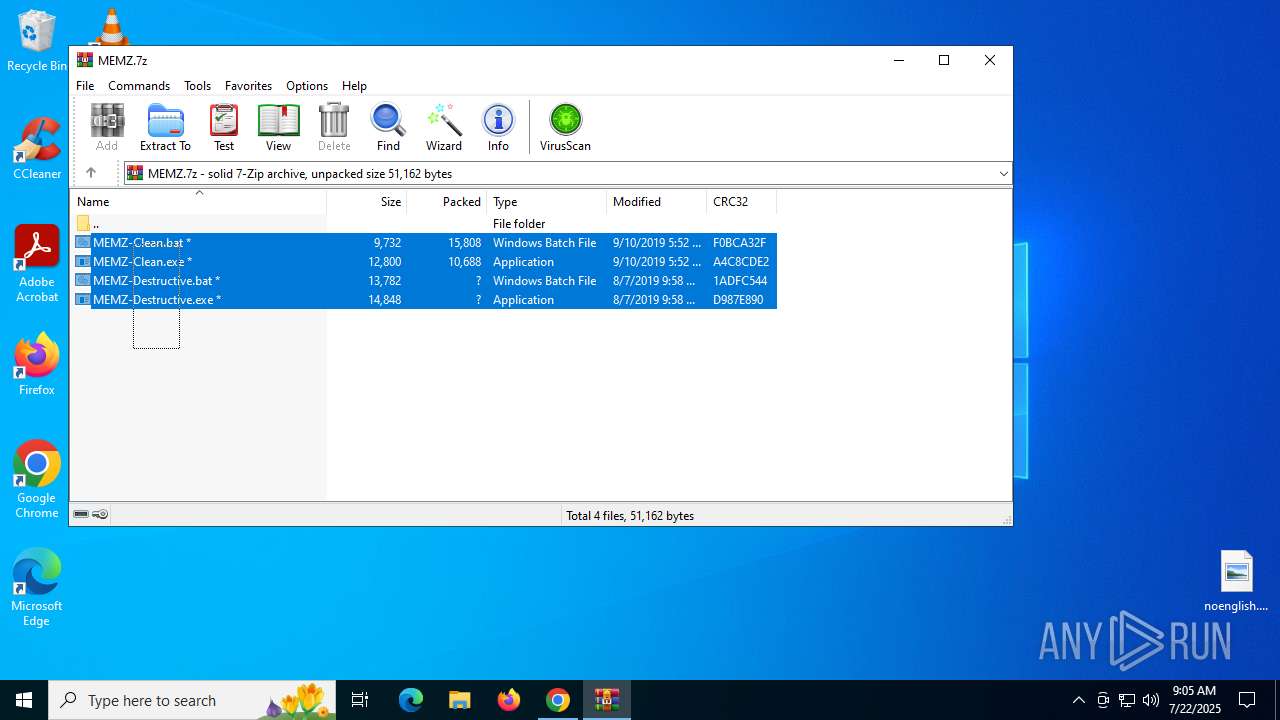The width and height of the screenshot is (1280, 720).
Task: Open Task View in taskbar
Action: [x=361, y=700]
